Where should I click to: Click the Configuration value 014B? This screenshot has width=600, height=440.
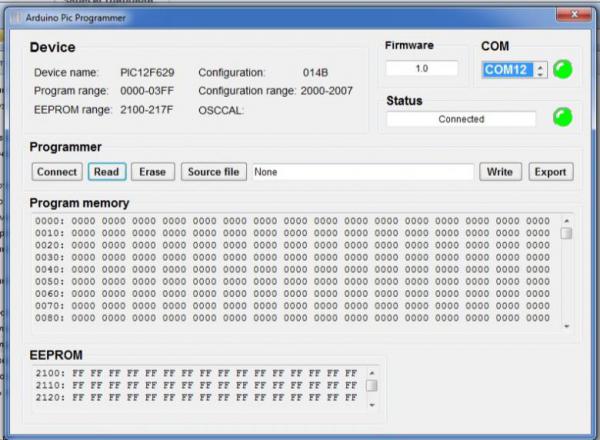pyautogui.click(x=315, y=72)
